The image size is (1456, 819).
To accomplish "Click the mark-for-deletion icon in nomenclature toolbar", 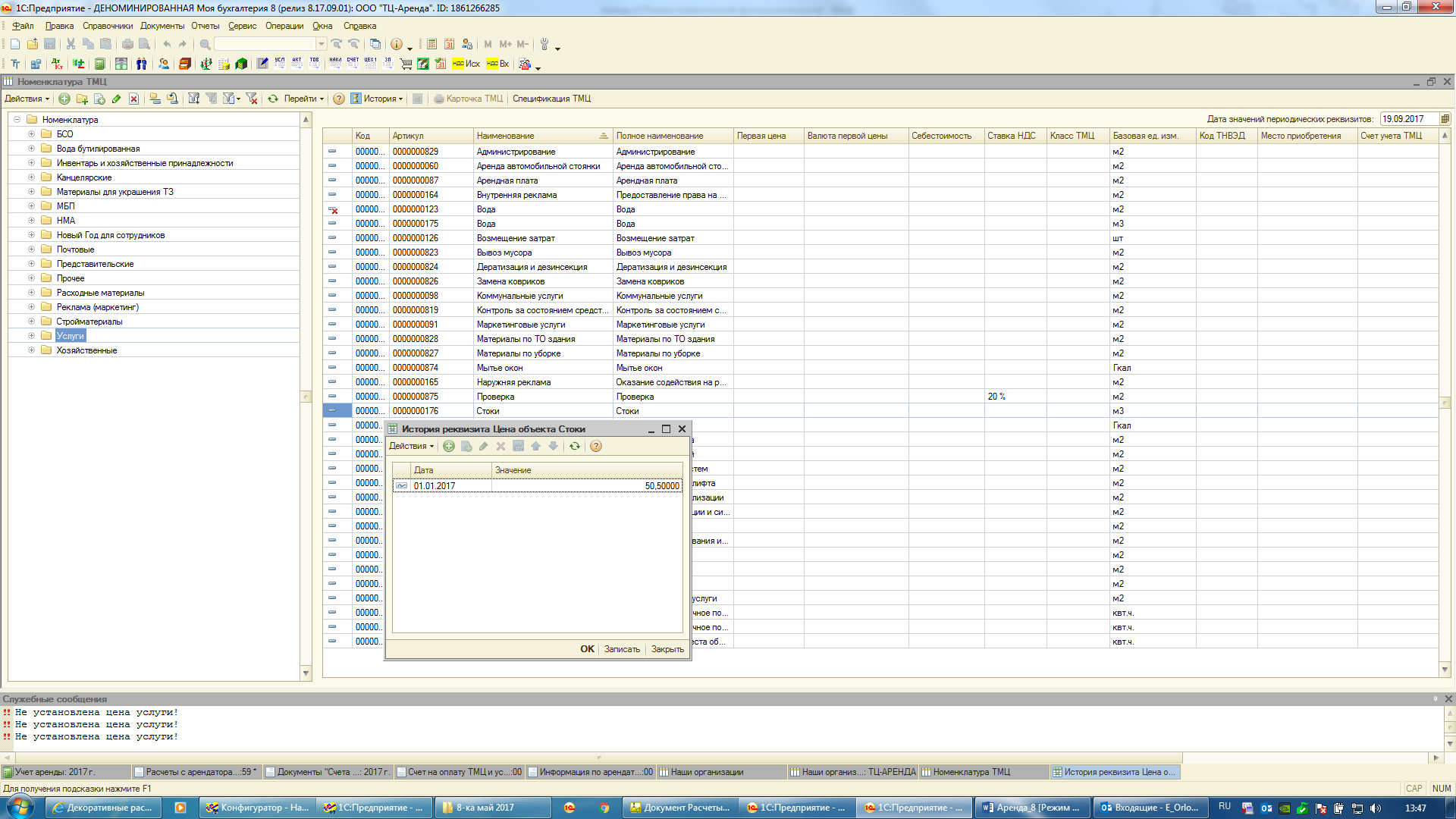I will [x=133, y=99].
